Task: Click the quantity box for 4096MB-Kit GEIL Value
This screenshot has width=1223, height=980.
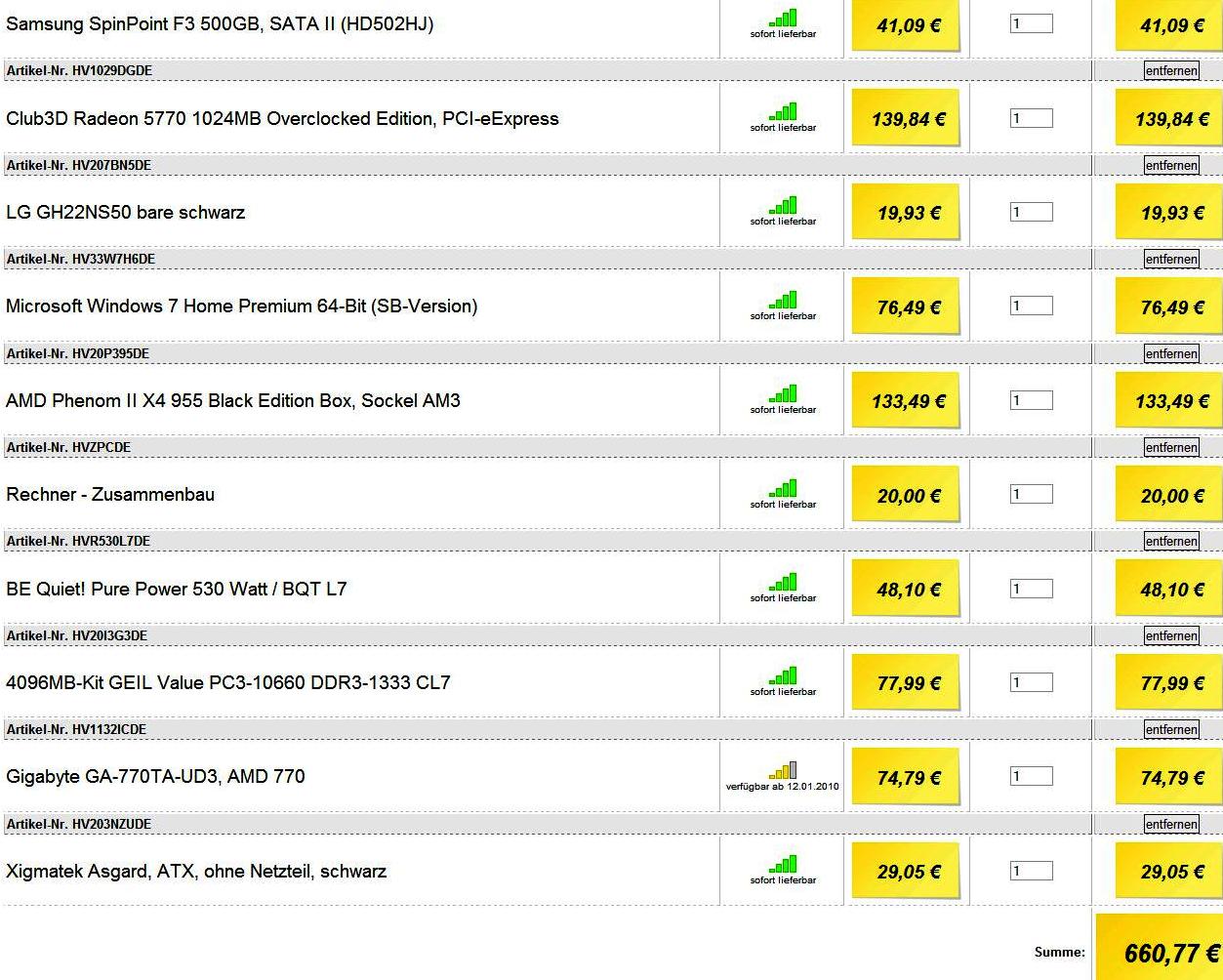Action: 1031,682
